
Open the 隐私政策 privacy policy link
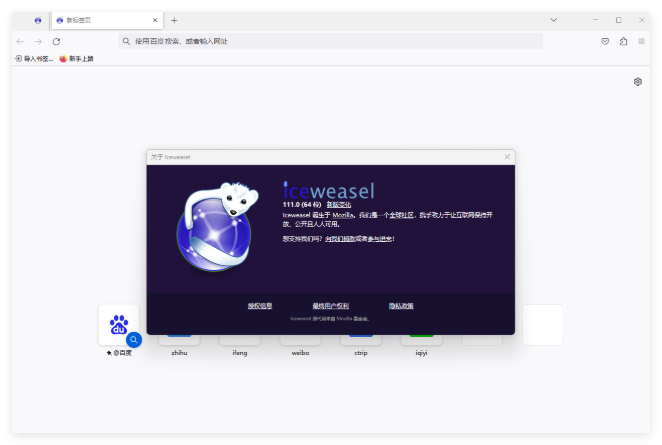click(401, 306)
